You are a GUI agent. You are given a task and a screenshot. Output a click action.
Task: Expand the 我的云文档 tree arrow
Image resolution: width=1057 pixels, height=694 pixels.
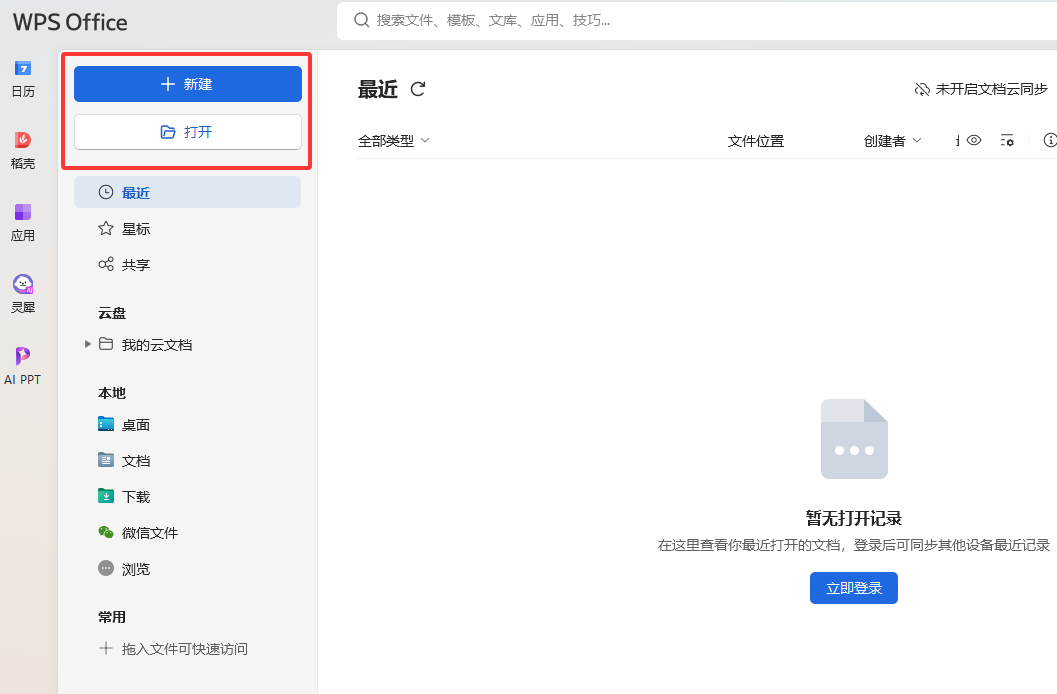point(87,344)
